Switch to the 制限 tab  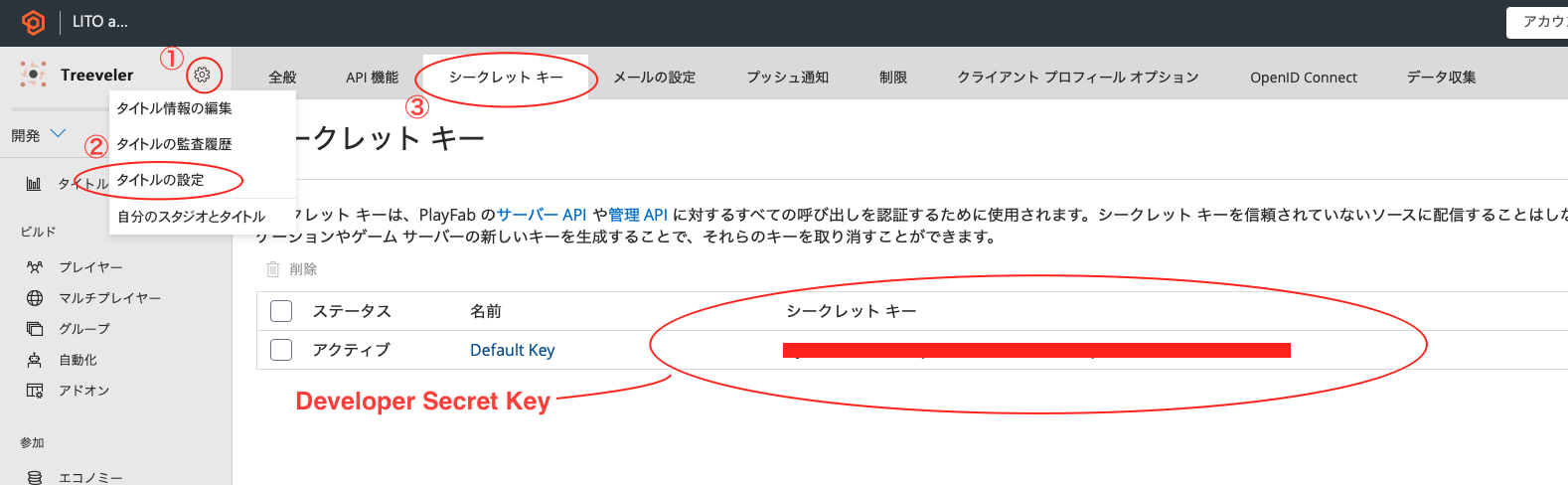(x=892, y=78)
